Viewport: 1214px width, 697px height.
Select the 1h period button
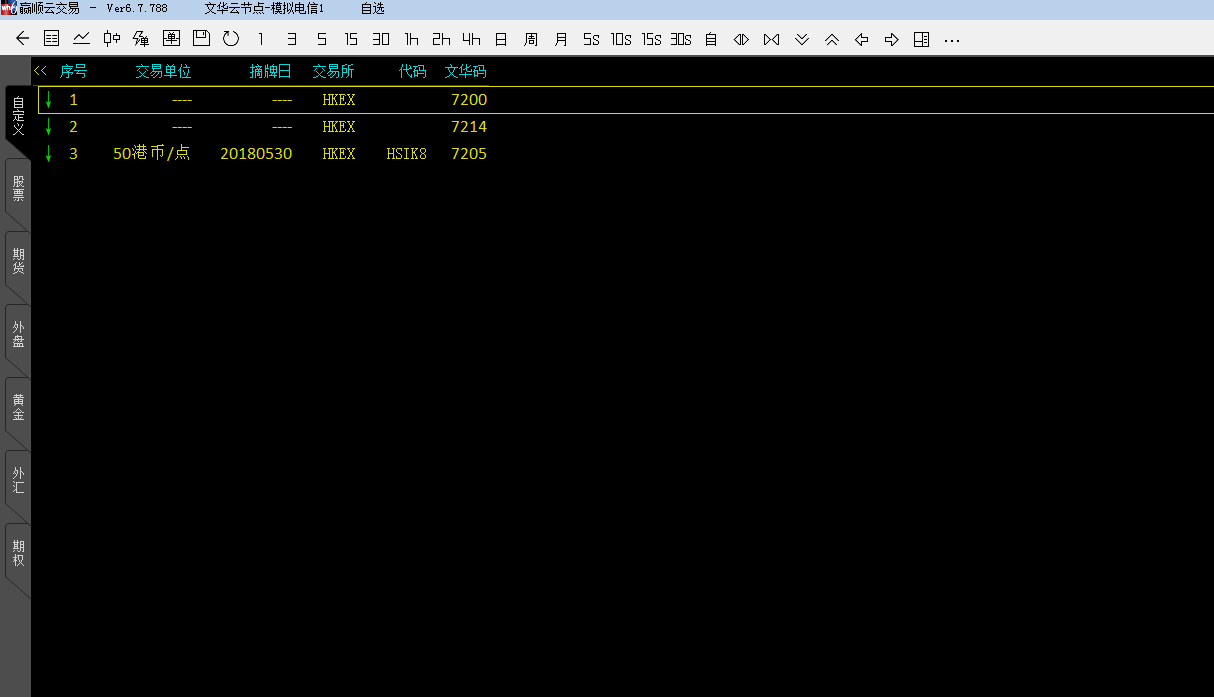411,39
